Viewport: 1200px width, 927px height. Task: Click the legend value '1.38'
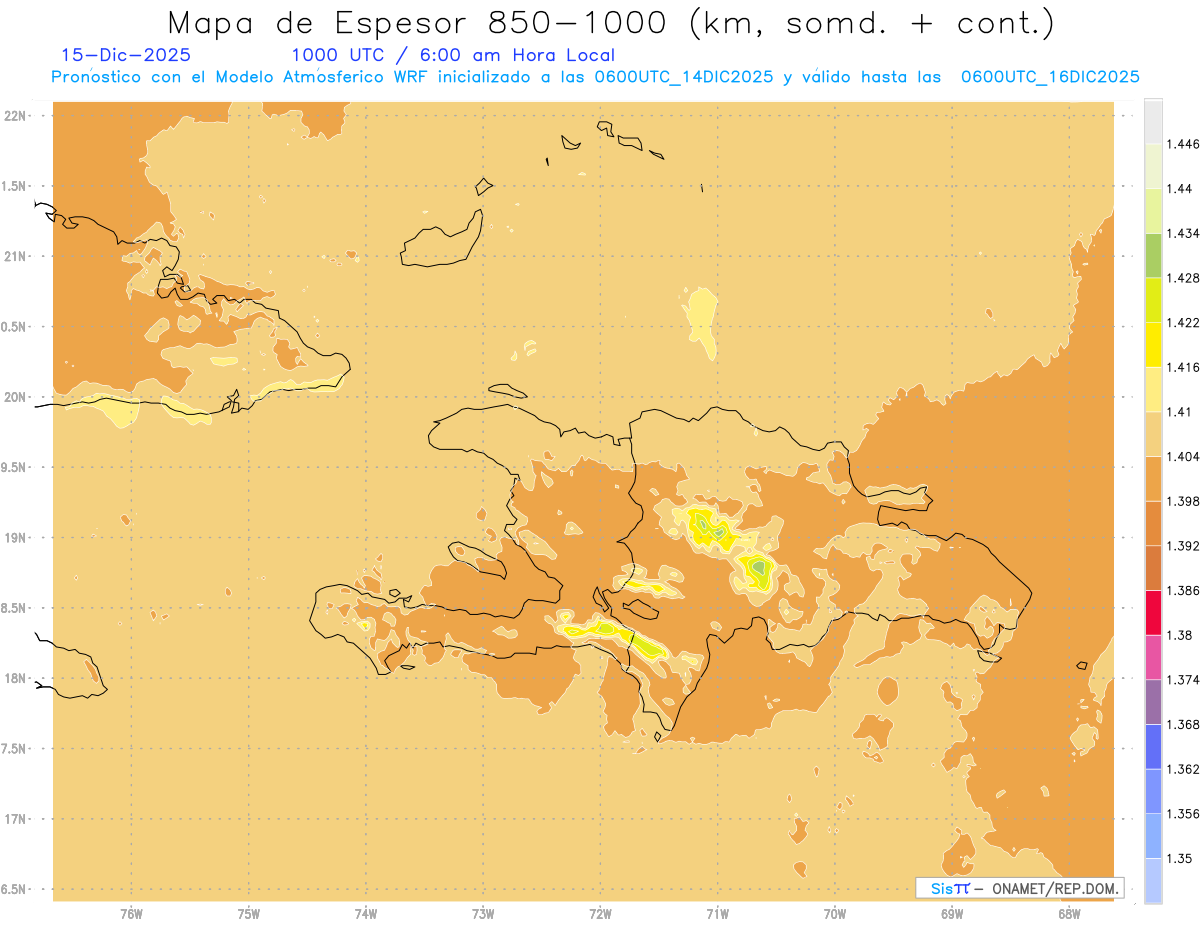1179,635
